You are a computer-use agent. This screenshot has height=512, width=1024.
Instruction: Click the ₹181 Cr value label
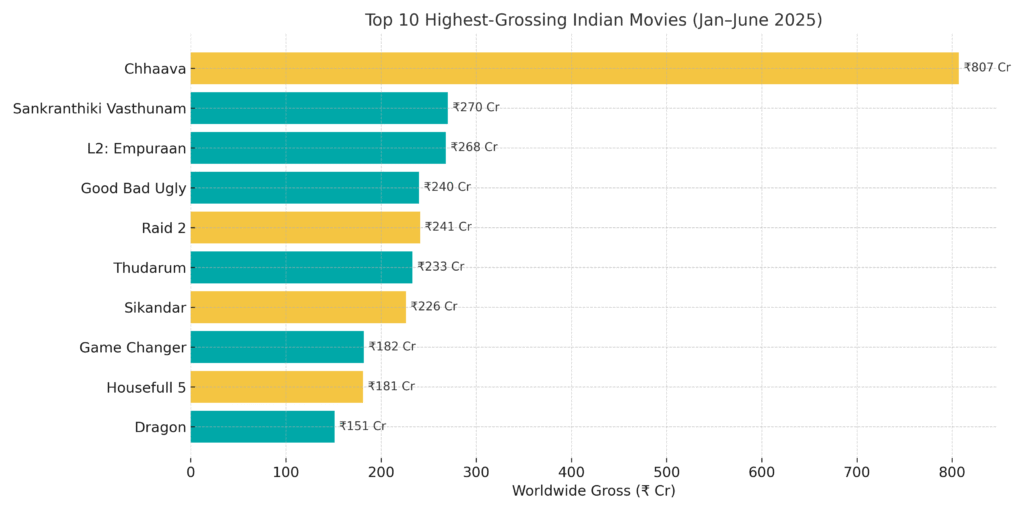391,386
